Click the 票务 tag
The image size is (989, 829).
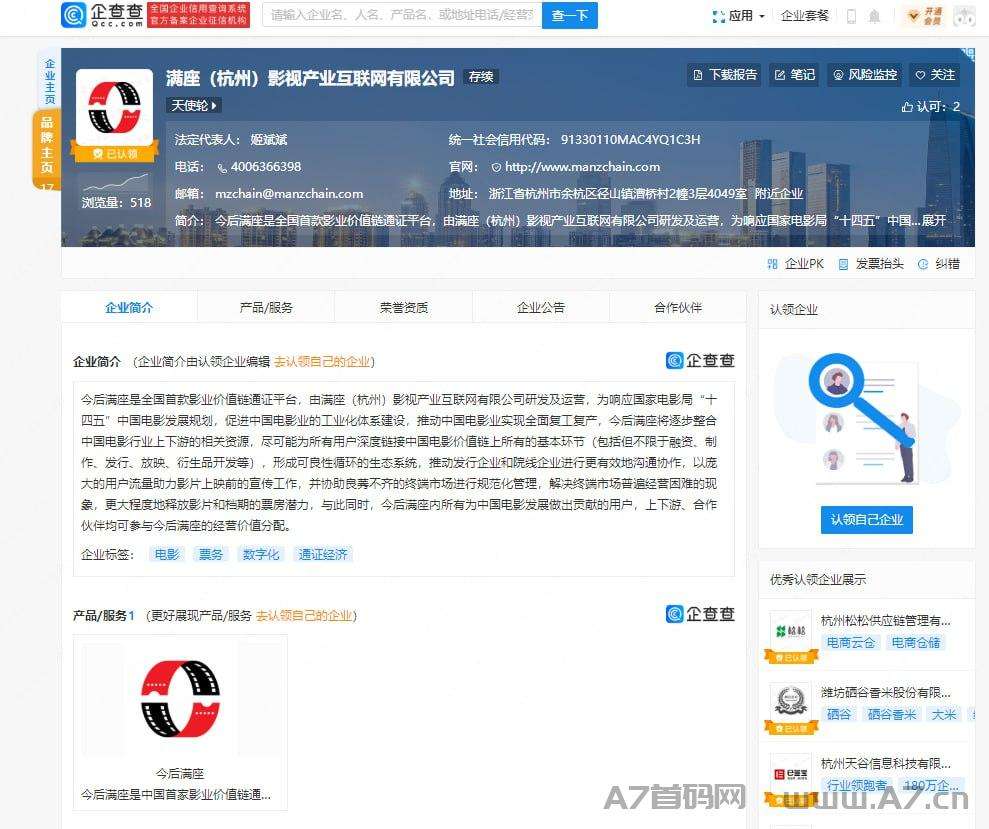211,555
